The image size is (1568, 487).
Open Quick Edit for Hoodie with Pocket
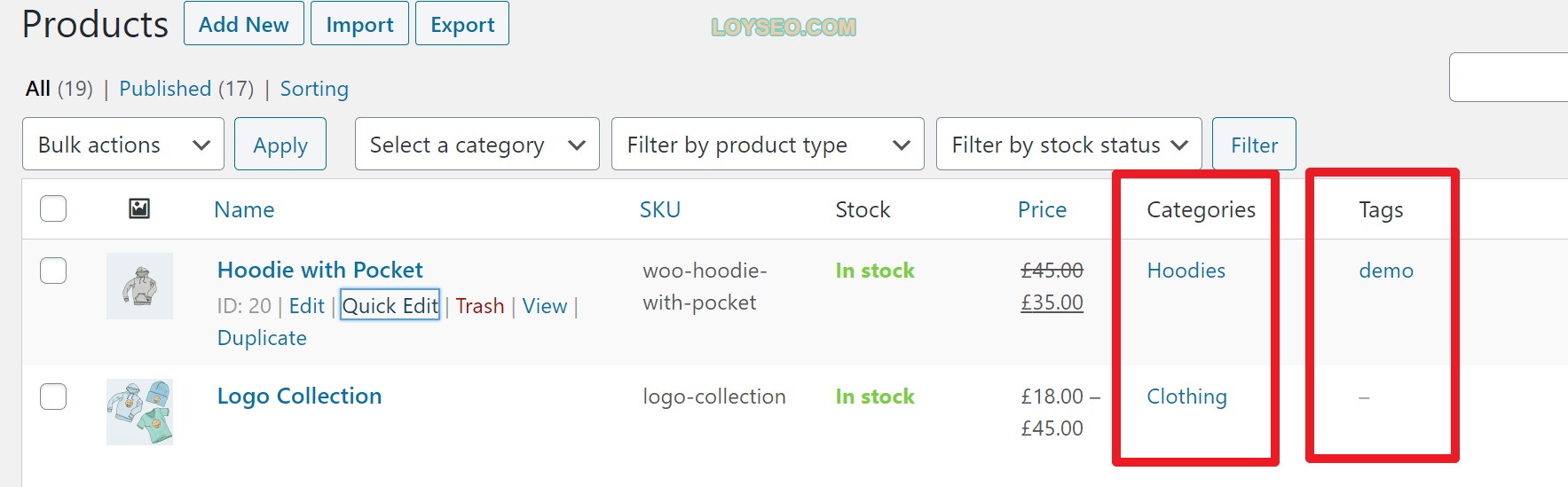pos(390,305)
